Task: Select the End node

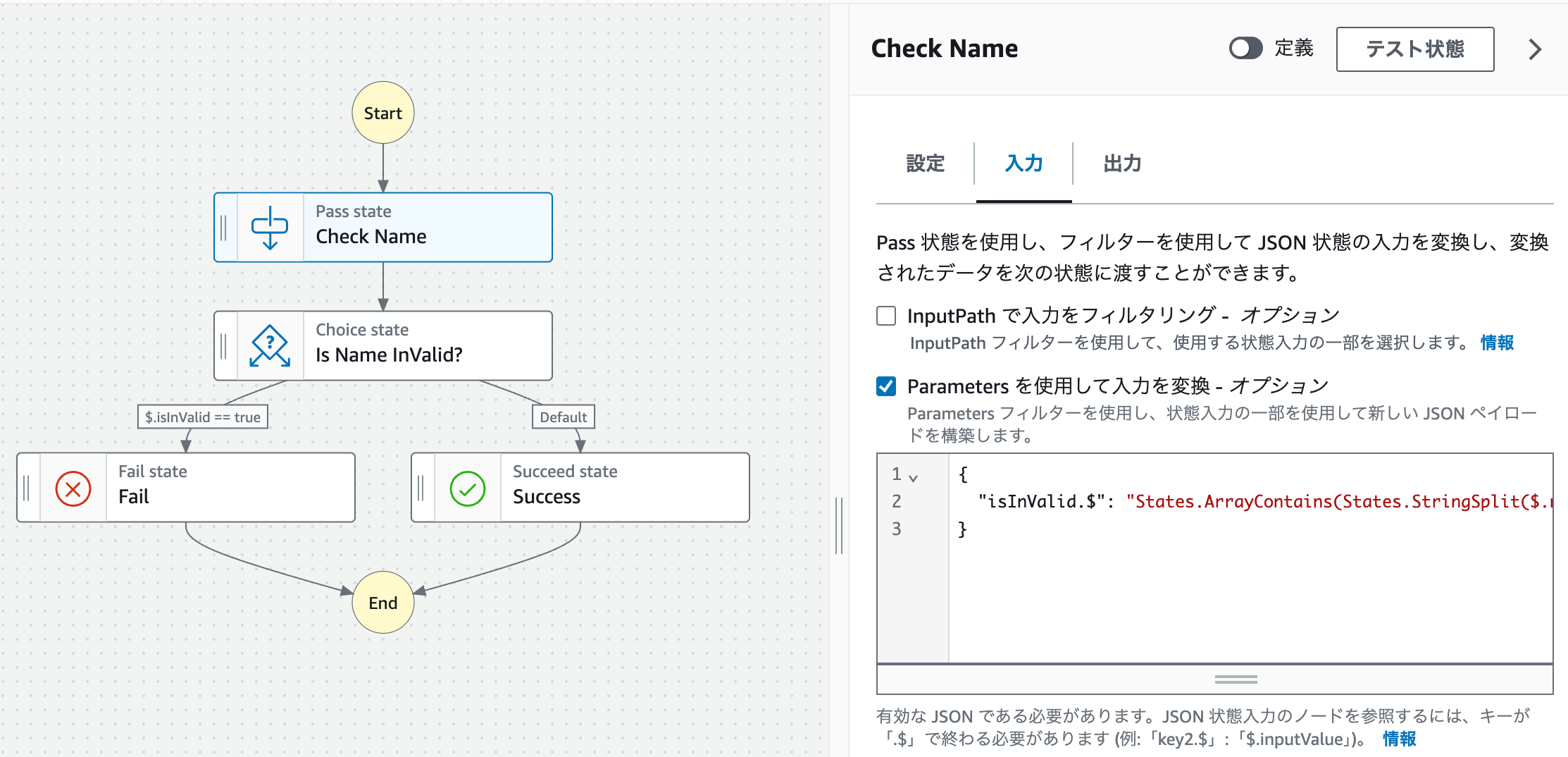Action: [x=383, y=603]
